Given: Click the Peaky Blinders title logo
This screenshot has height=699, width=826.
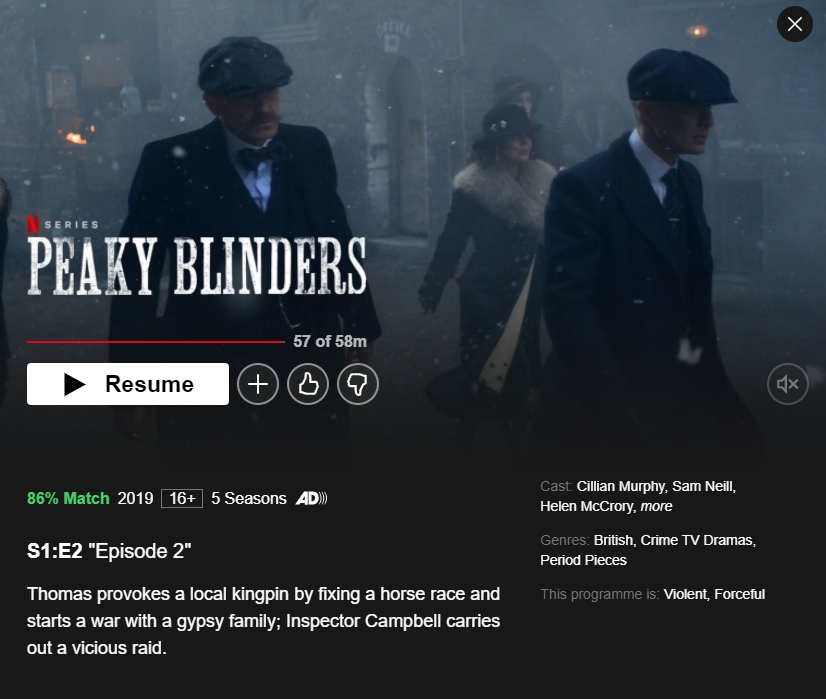Looking at the screenshot, I should click(x=196, y=266).
